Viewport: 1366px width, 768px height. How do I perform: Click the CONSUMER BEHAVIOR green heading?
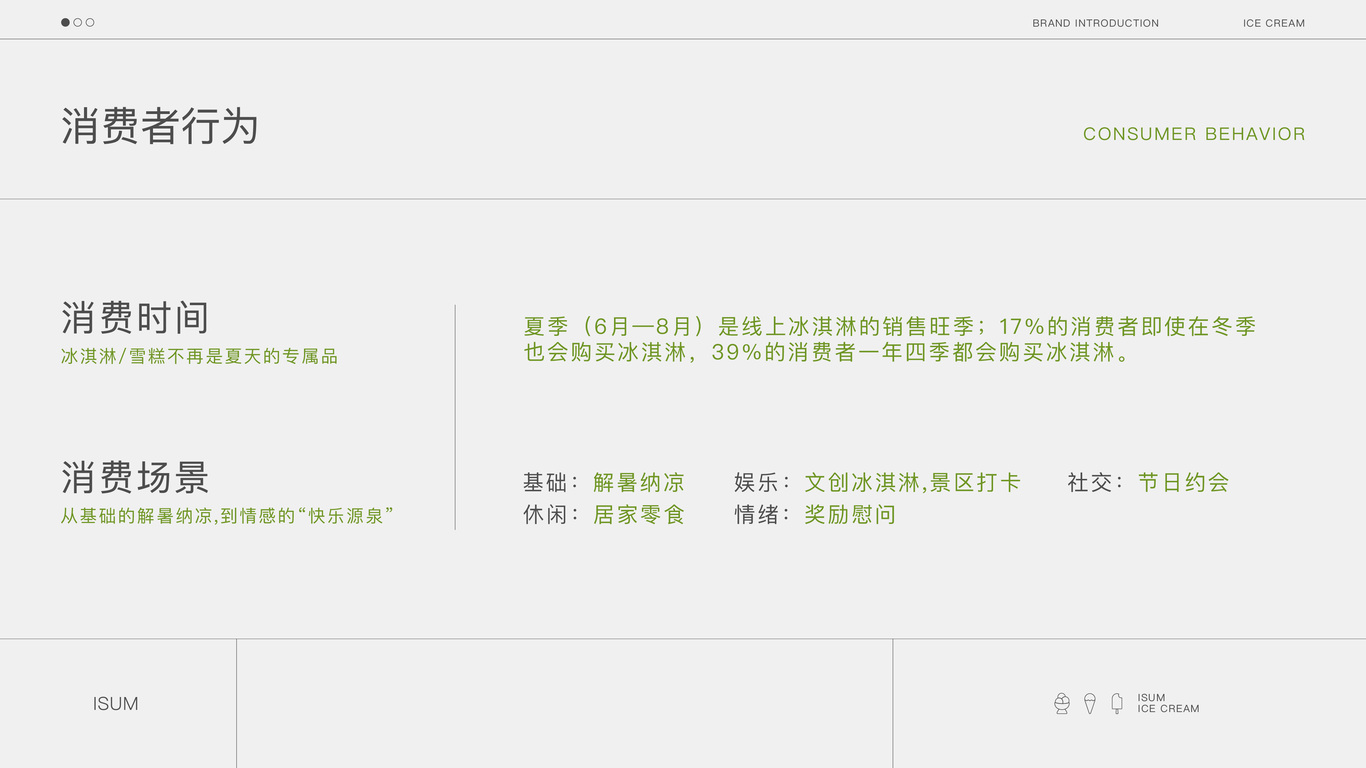click(x=1194, y=134)
